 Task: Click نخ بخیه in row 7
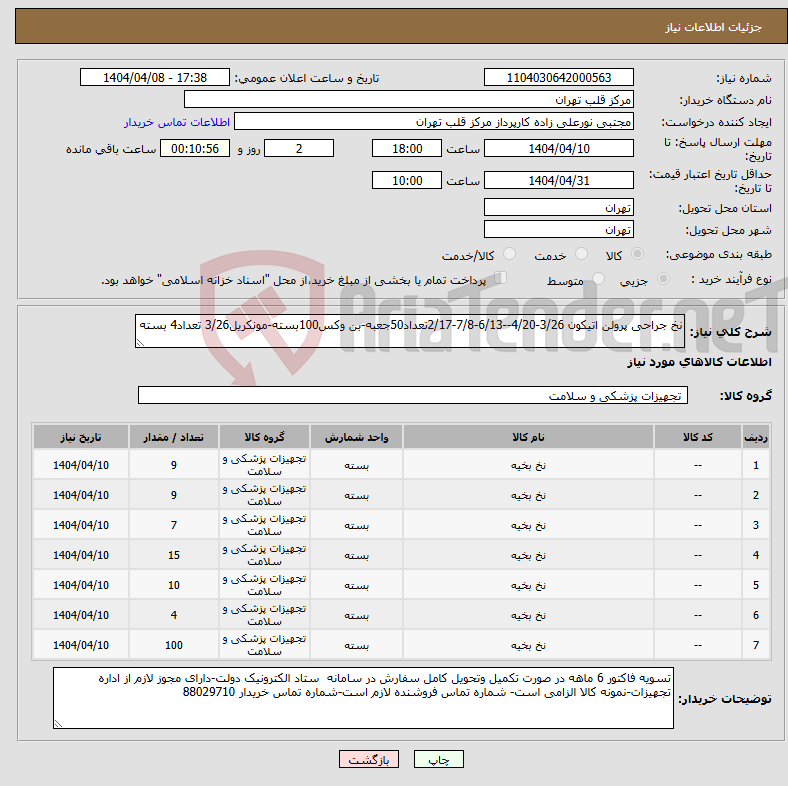(528, 645)
